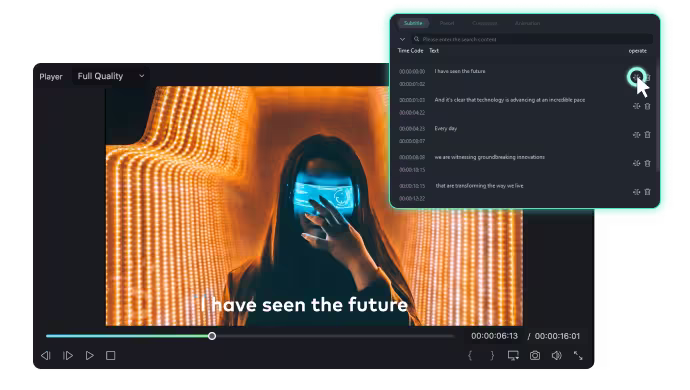
Task: Adjust volume via the speaker icon
Action: point(556,355)
